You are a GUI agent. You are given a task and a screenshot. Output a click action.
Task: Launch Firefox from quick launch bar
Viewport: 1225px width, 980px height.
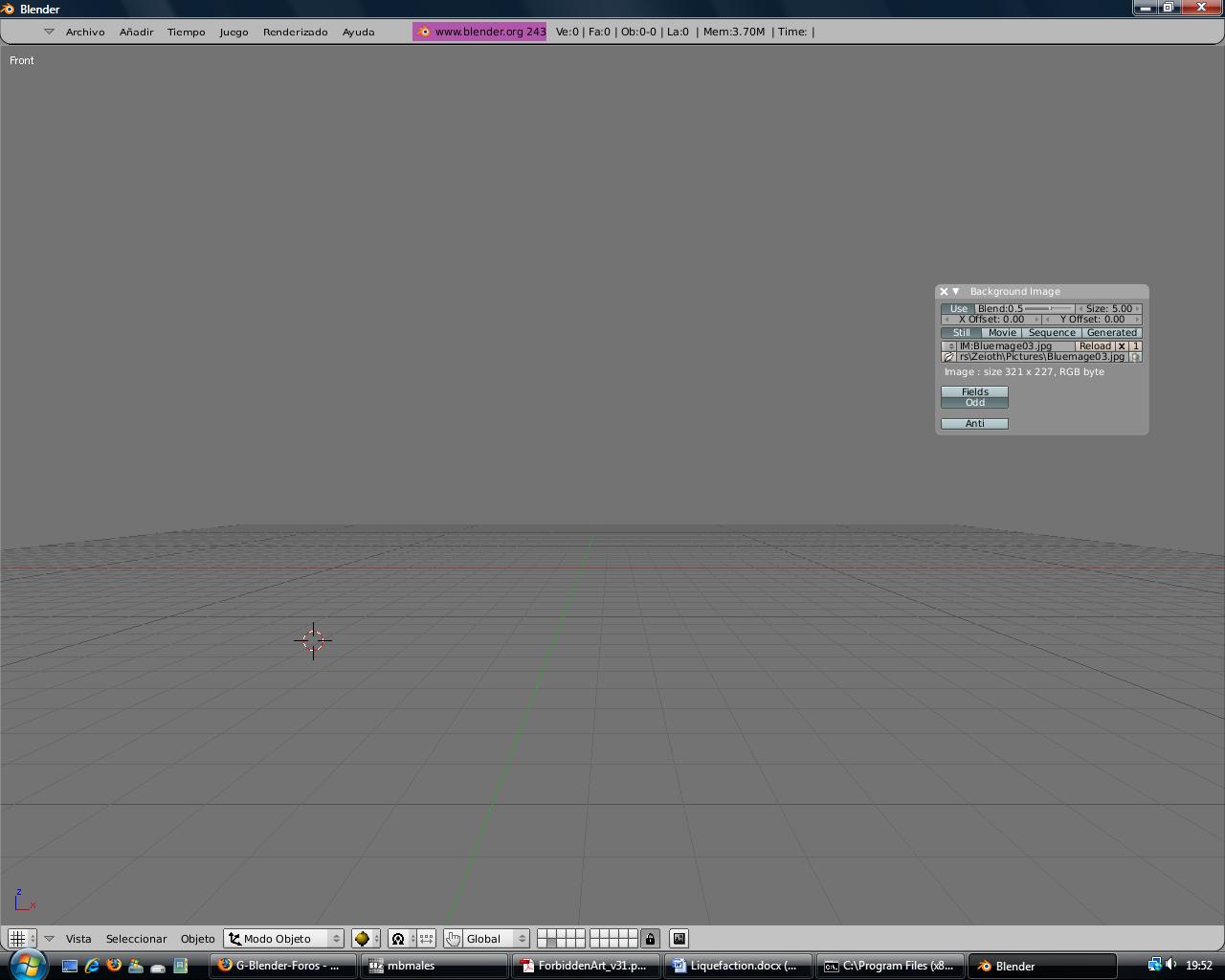click(x=114, y=966)
